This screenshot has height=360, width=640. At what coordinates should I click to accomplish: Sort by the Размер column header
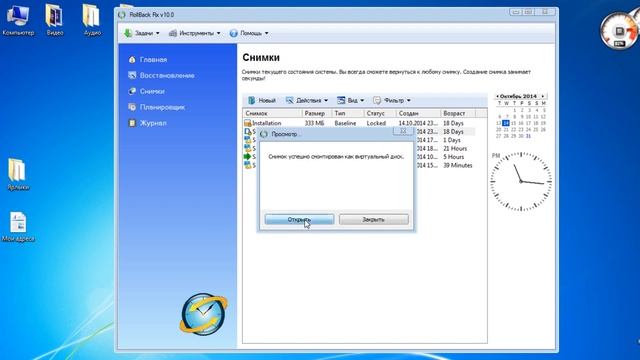point(317,113)
